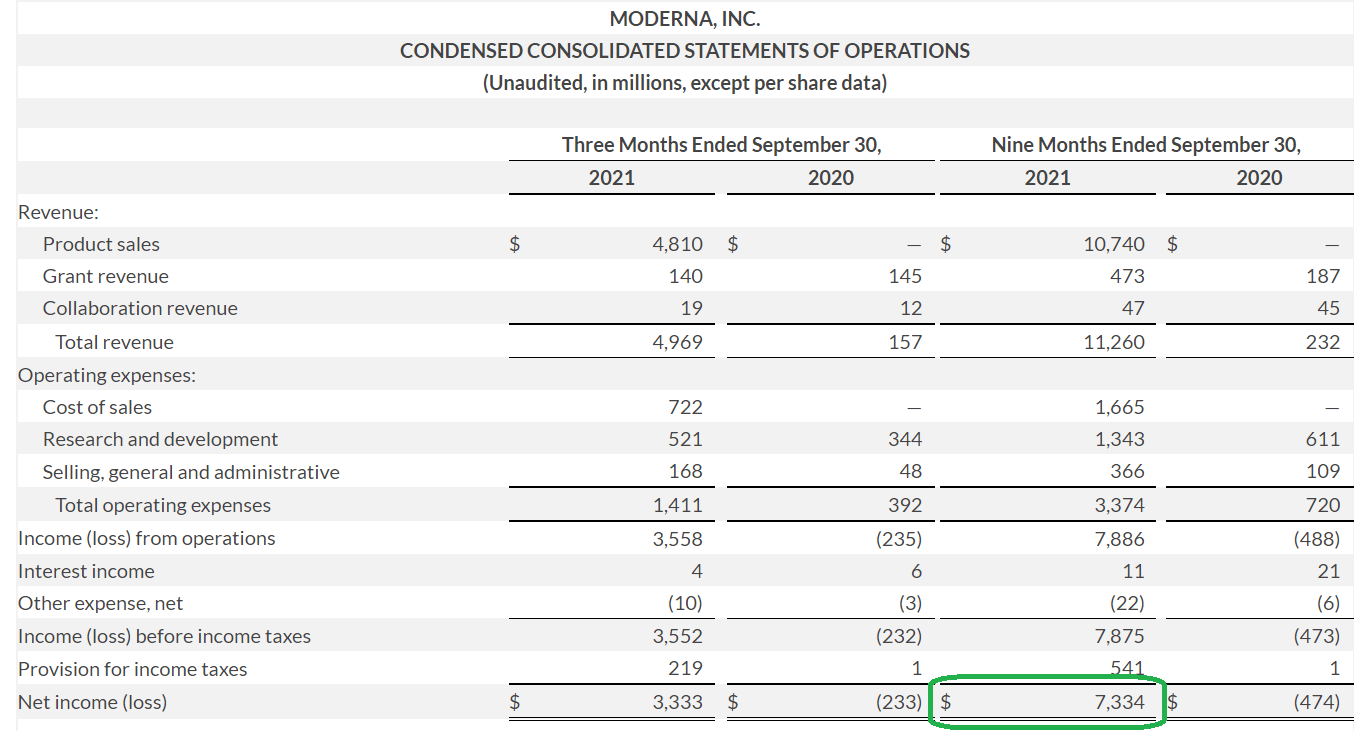Select Other expense value (10)
Image resolution: width=1369 pixels, height=731 pixels.
click(685, 603)
